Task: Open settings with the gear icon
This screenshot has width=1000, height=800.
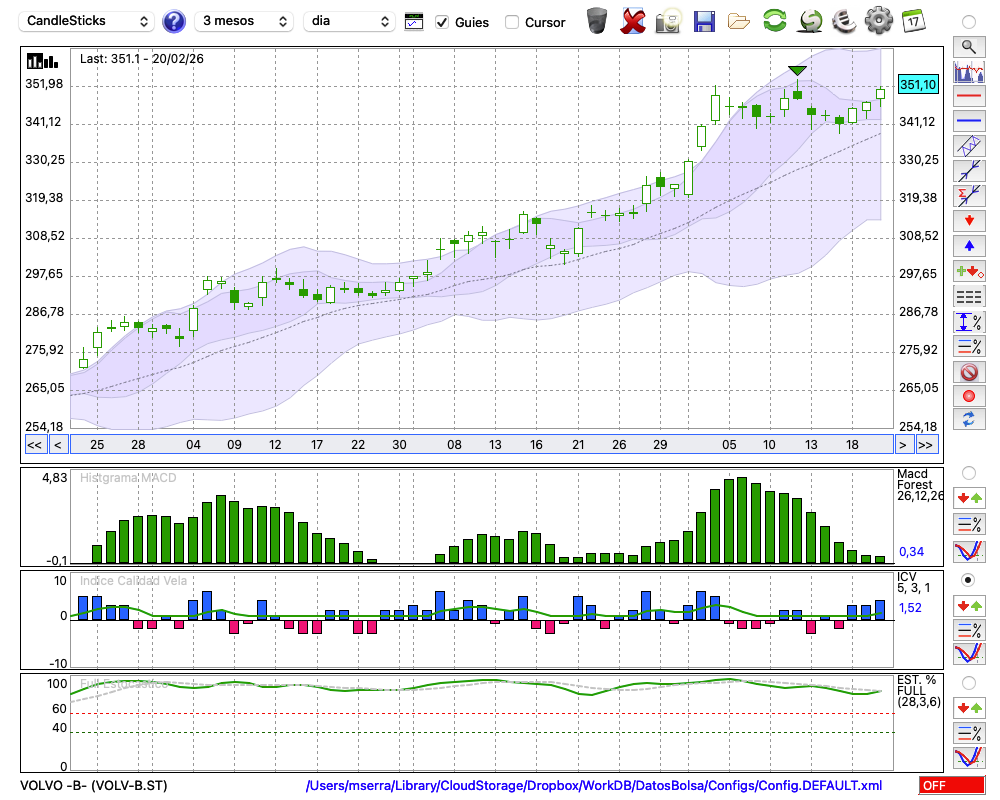Action: [x=878, y=21]
